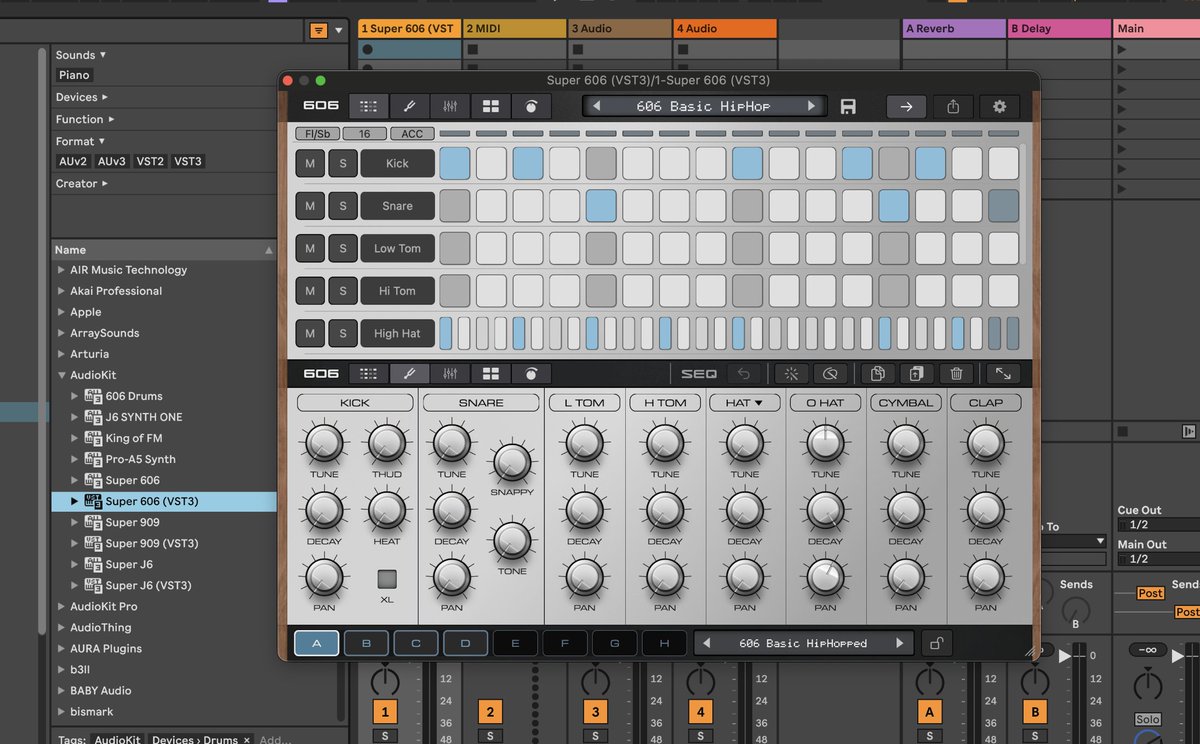The image size is (1200, 744).
Task: Expand the AudioKit Pro folder
Action: tap(61, 606)
